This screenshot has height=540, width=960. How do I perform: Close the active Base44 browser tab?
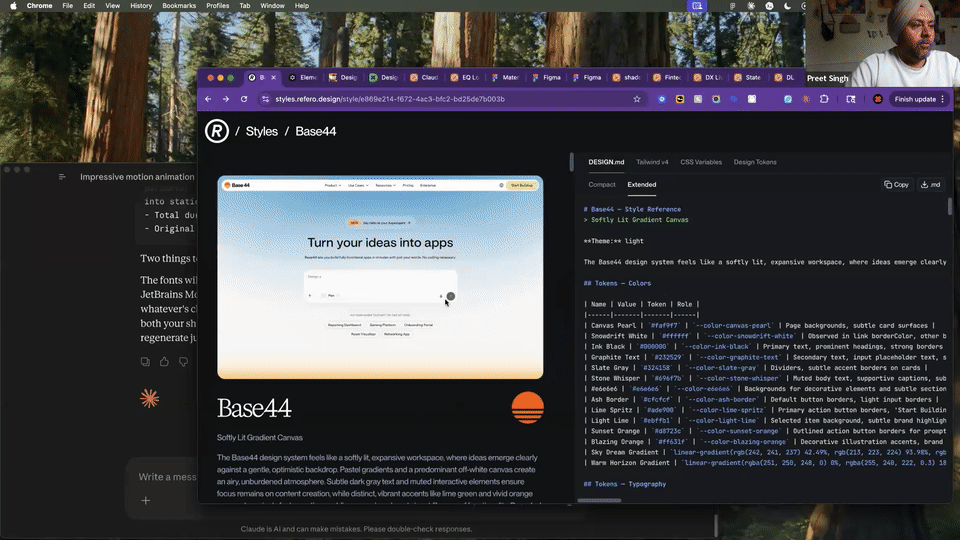273,78
